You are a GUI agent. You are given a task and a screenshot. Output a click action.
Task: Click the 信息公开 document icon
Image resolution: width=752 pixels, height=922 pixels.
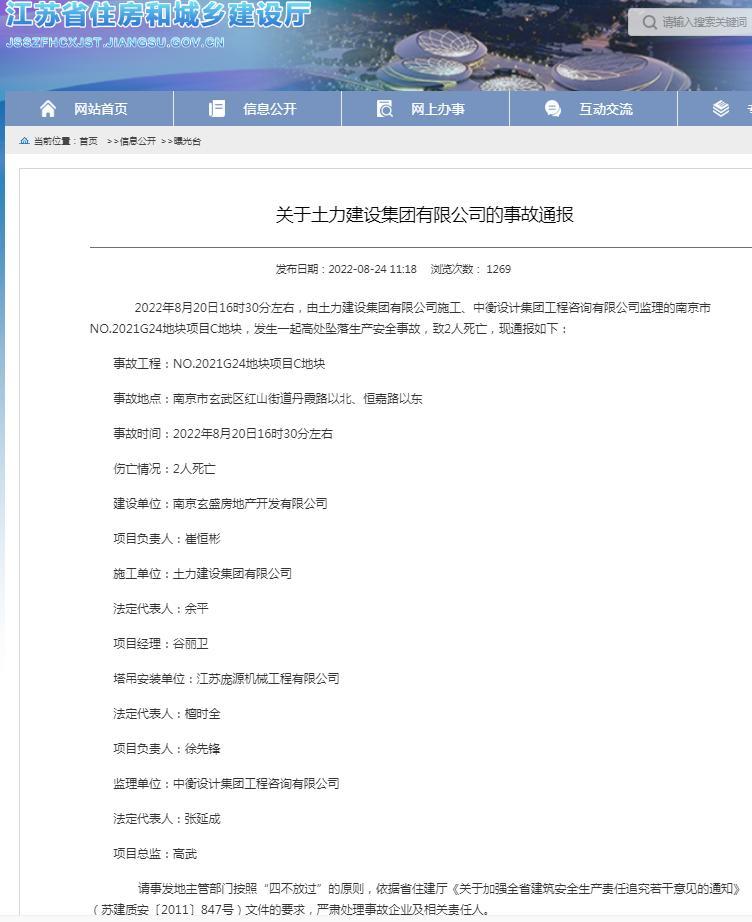click(x=216, y=109)
